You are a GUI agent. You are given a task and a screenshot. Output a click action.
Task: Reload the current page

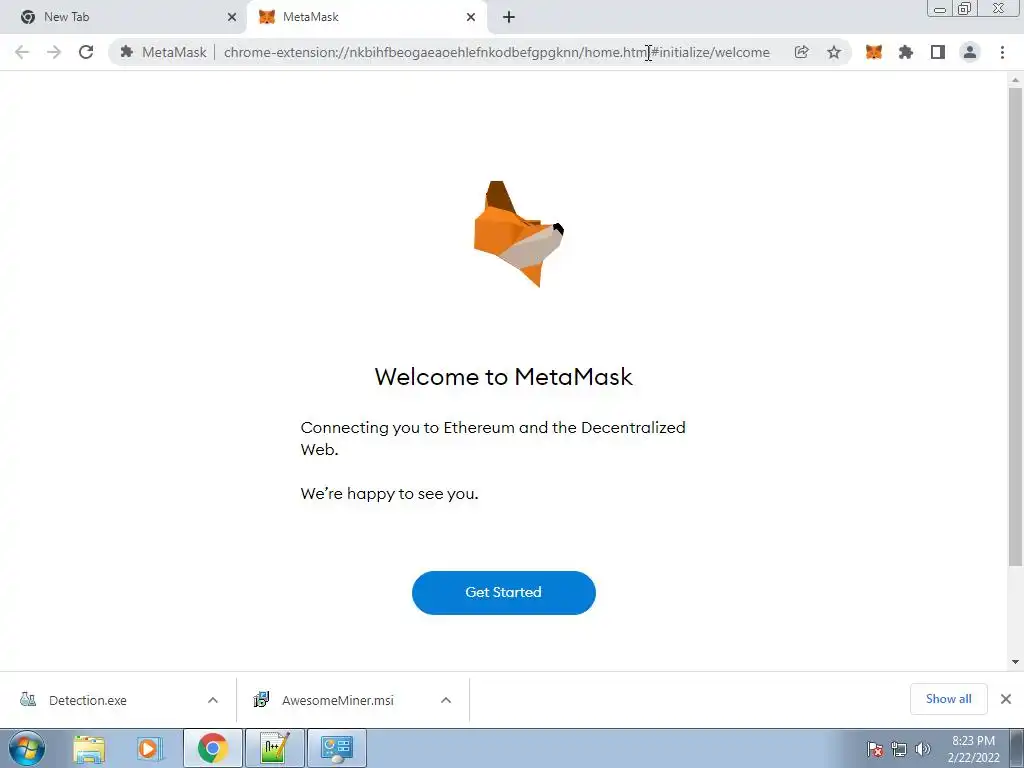pos(86,52)
